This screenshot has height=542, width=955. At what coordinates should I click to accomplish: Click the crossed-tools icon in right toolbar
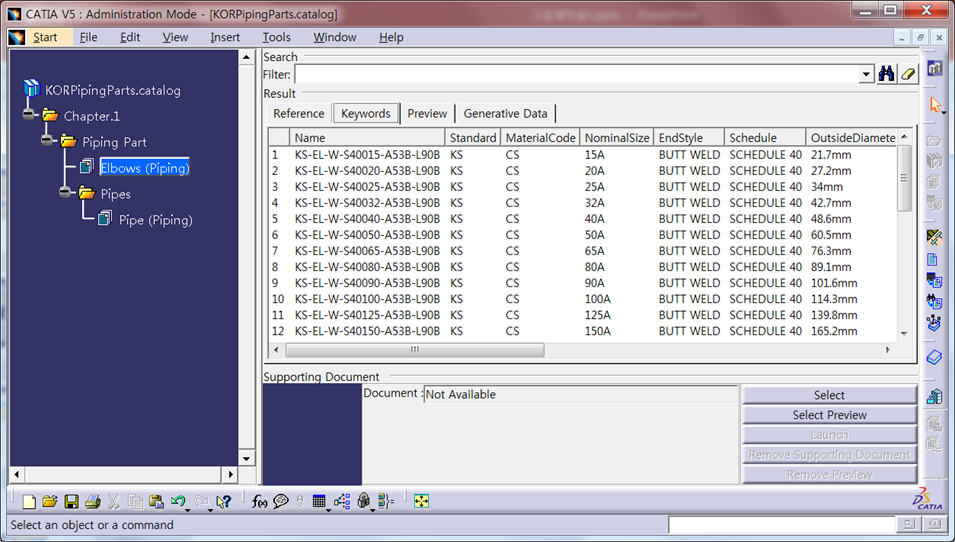click(x=934, y=236)
